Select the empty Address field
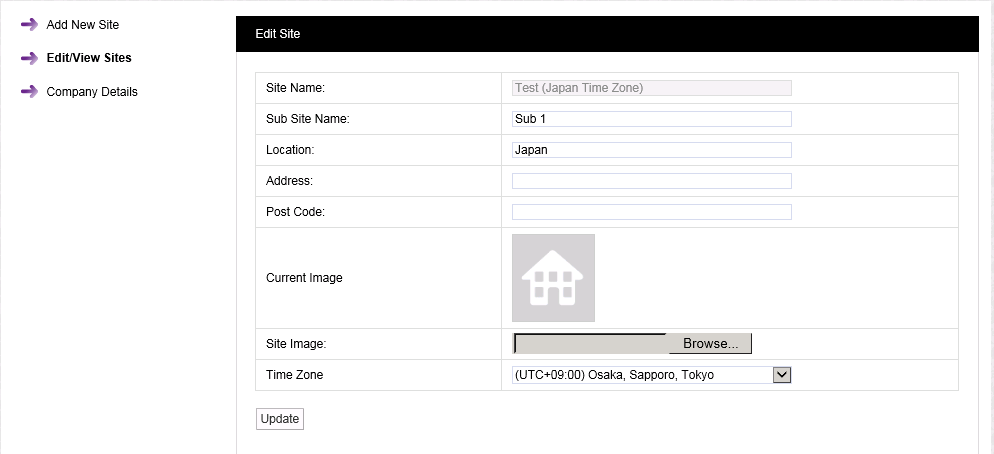The width and height of the screenshot is (994, 454). click(x=651, y=181)
